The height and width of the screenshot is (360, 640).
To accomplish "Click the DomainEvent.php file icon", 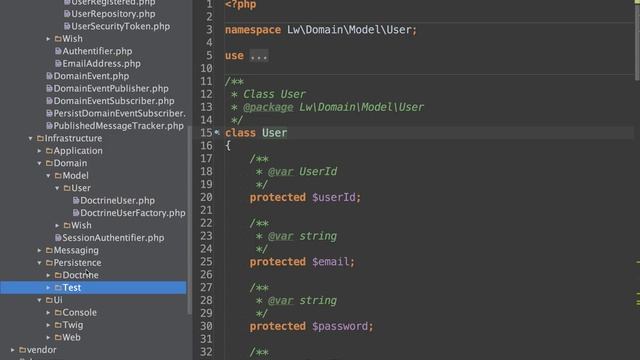I will coord(49,76).
